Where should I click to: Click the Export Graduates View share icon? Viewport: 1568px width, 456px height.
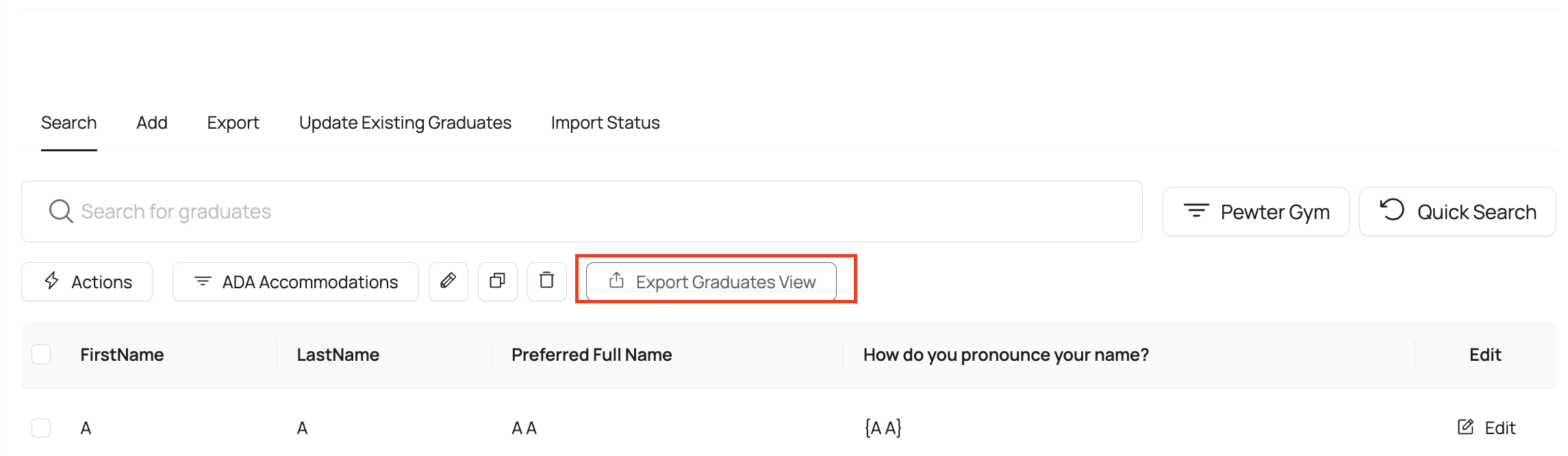pyautogui.click(x=616, y=281)
